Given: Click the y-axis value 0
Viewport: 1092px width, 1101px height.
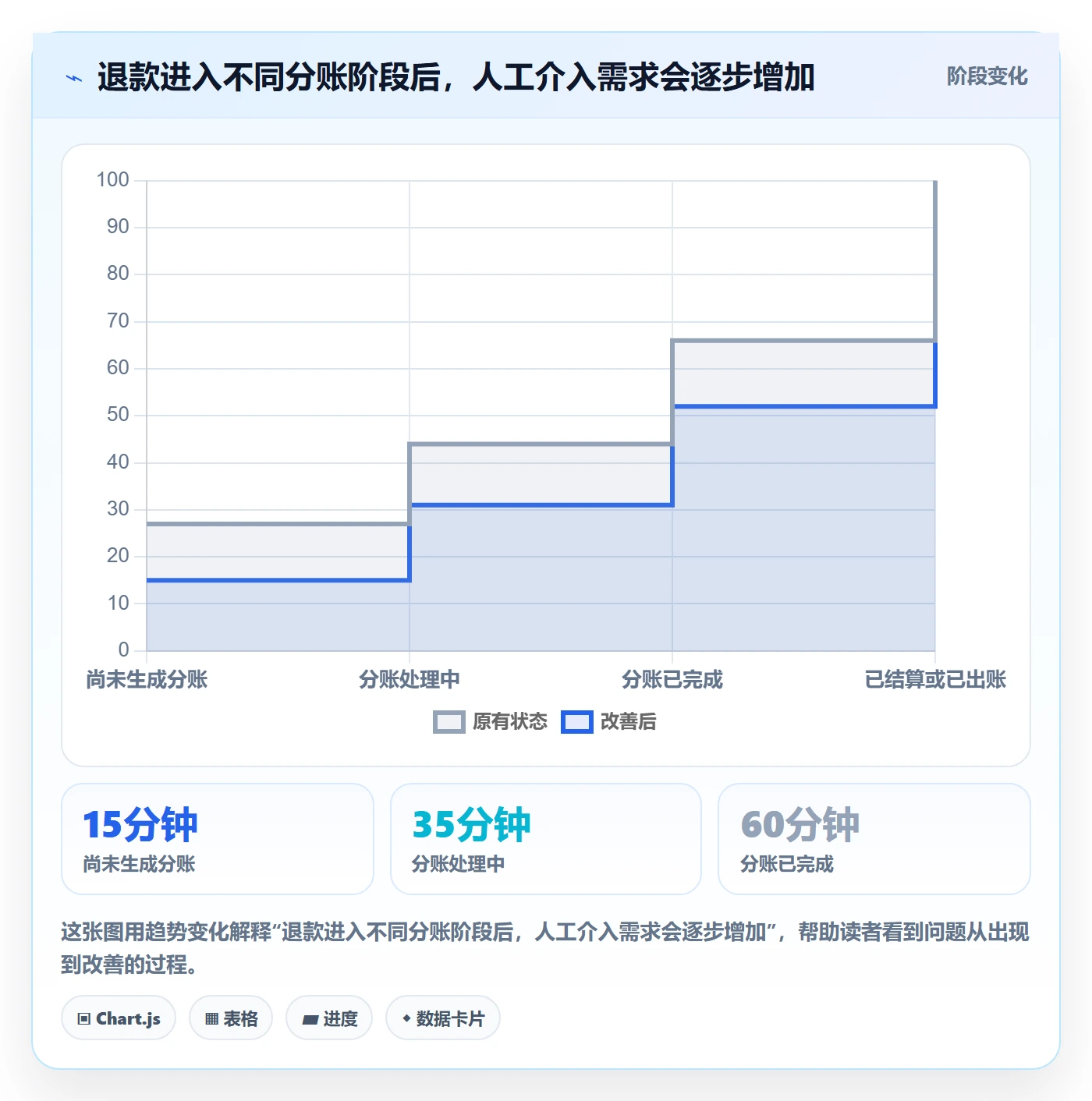Looking at the screenshot, I should coord(123,650).
